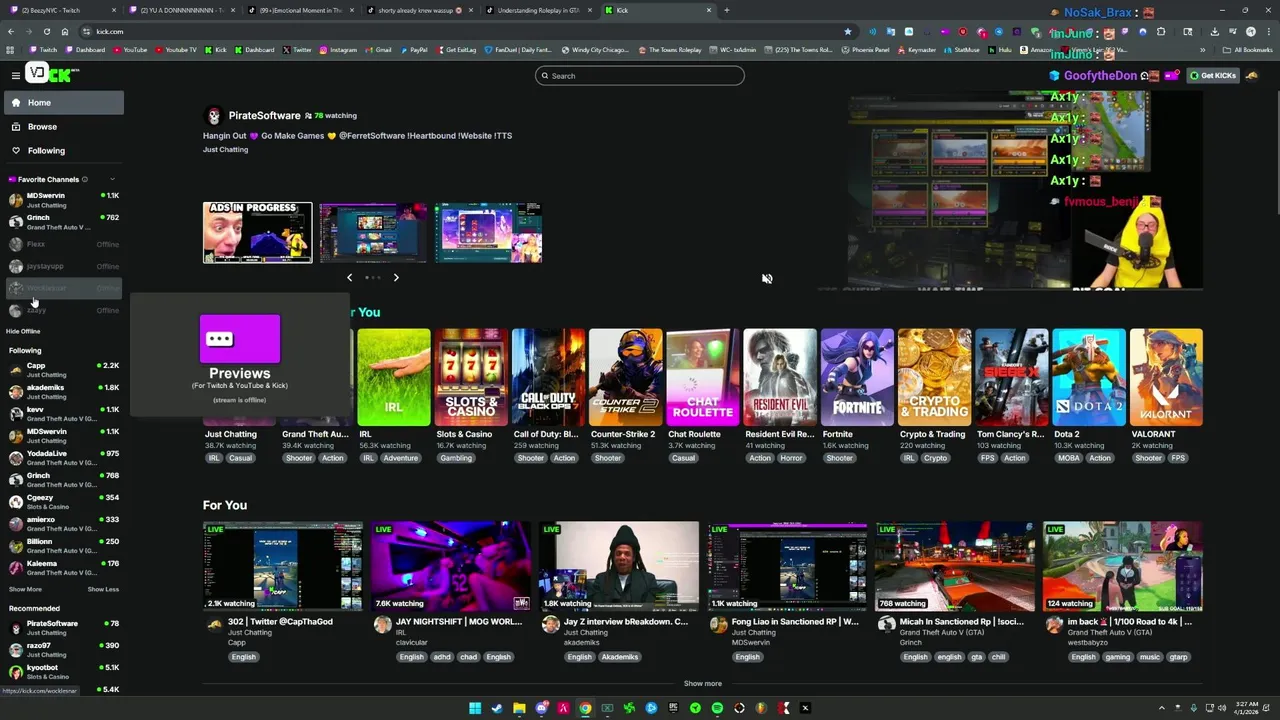1280x720 pixels.
Task: Reload the page
Action: pyautogui.click(x=46, y=31)
